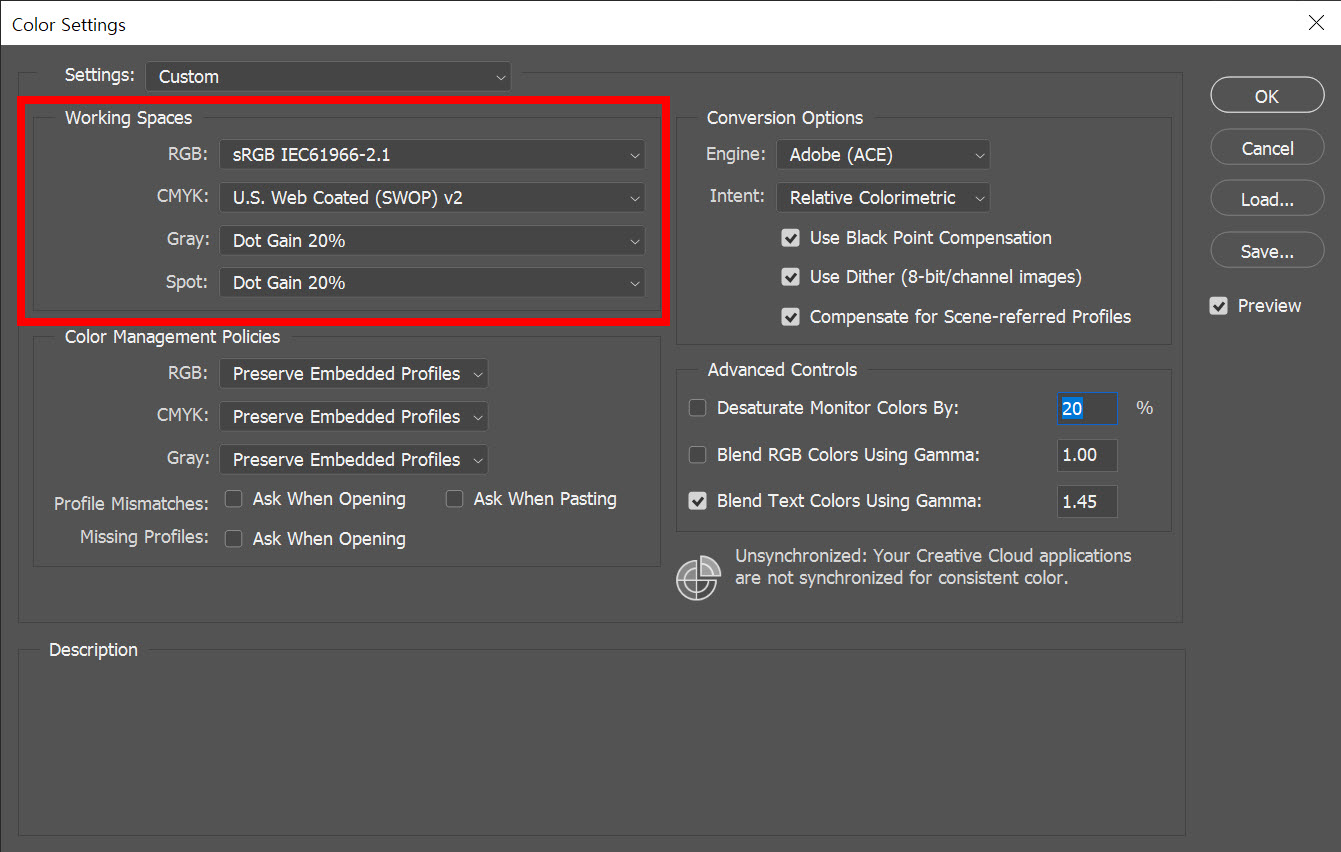Open Gray color management policy dropdown
1341x852 pixels.
click(354, 460)
